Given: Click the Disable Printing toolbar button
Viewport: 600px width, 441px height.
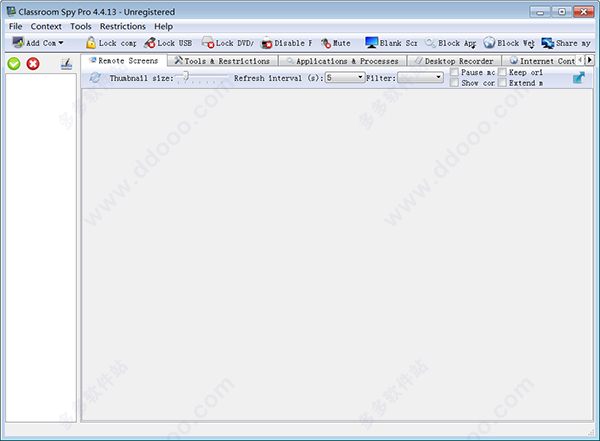Looking at the screenshot, I should 287,43.
